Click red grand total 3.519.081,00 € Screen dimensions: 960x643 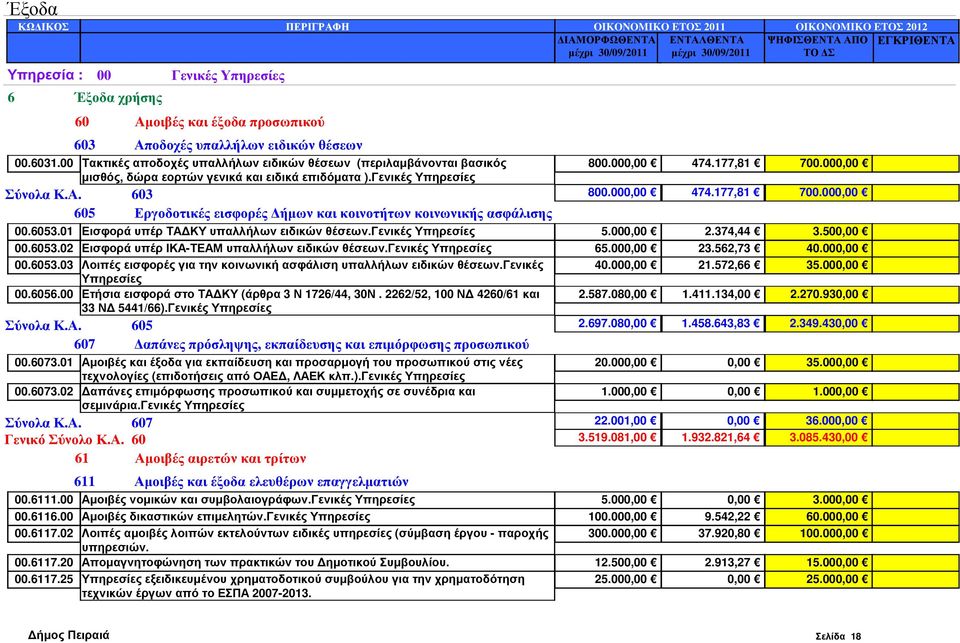[x=607, y=437]
